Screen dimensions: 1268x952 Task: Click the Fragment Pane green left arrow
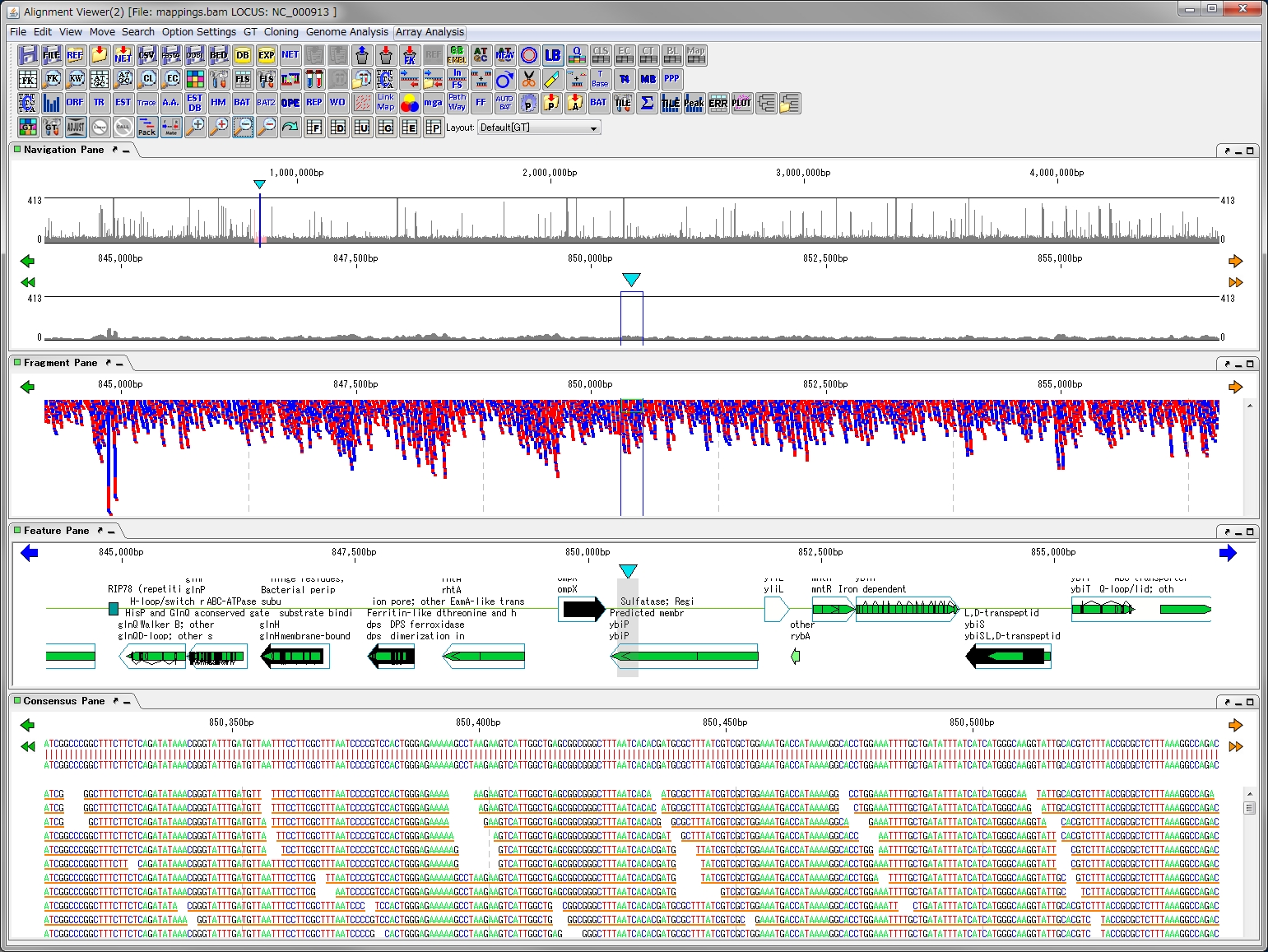(x=27, y=387)
